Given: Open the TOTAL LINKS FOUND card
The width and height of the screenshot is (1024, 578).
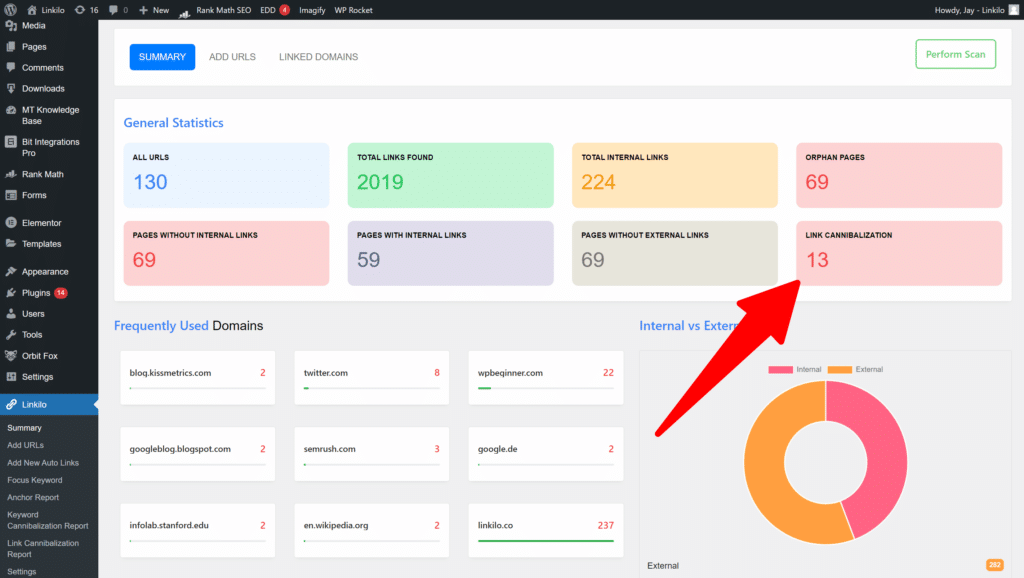Looking at the screenshot, I should coord(451,175).
